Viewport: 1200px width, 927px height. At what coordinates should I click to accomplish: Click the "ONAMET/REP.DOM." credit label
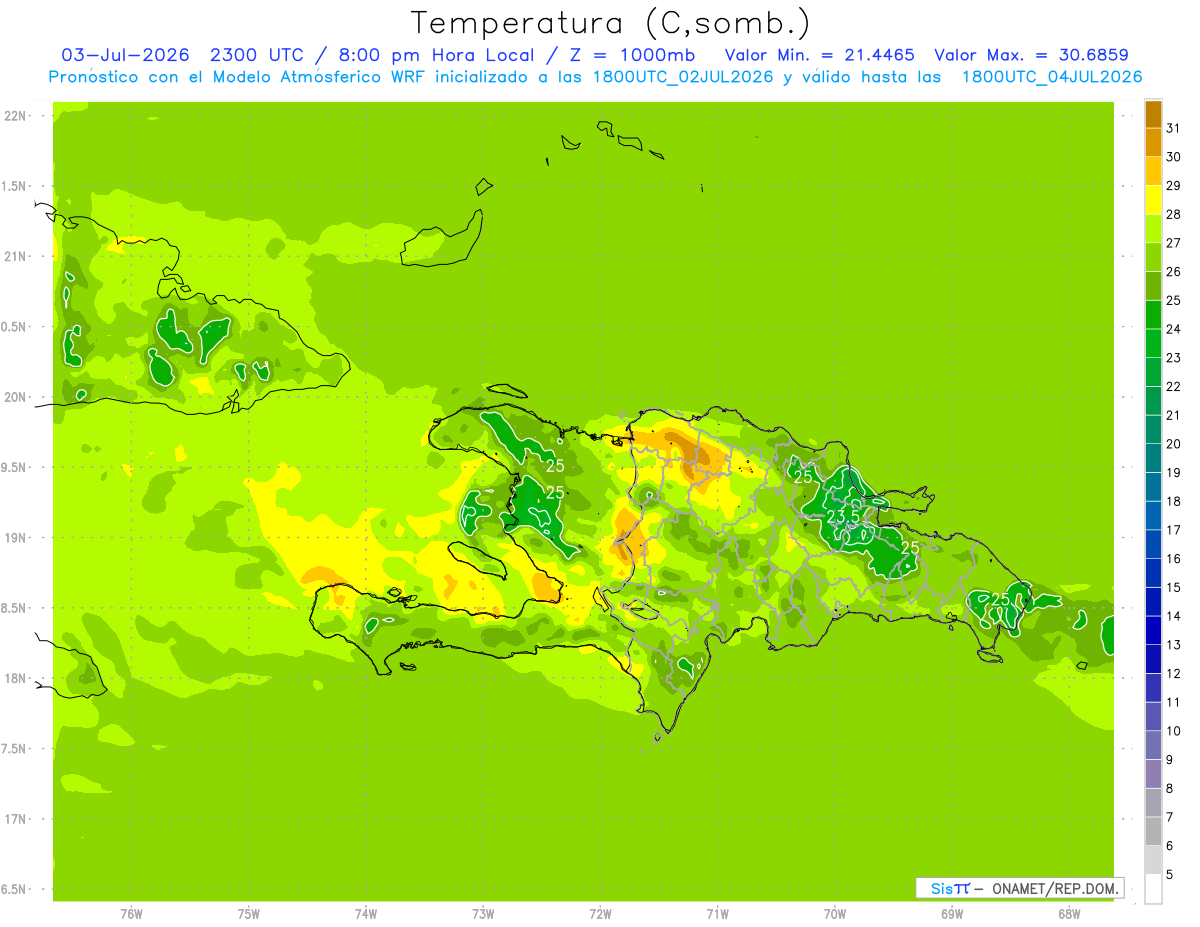1055,888
